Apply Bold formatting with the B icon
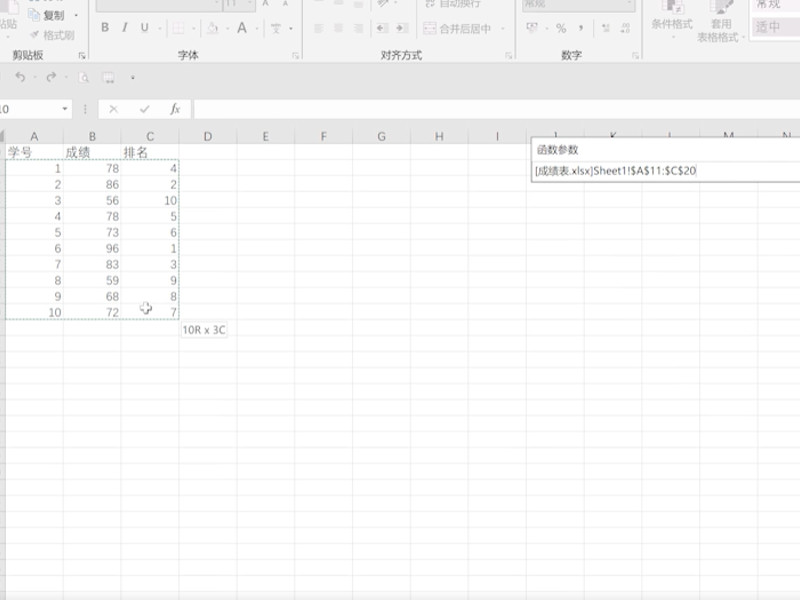This screenshot has width=800, height=600. click(105, 27)
